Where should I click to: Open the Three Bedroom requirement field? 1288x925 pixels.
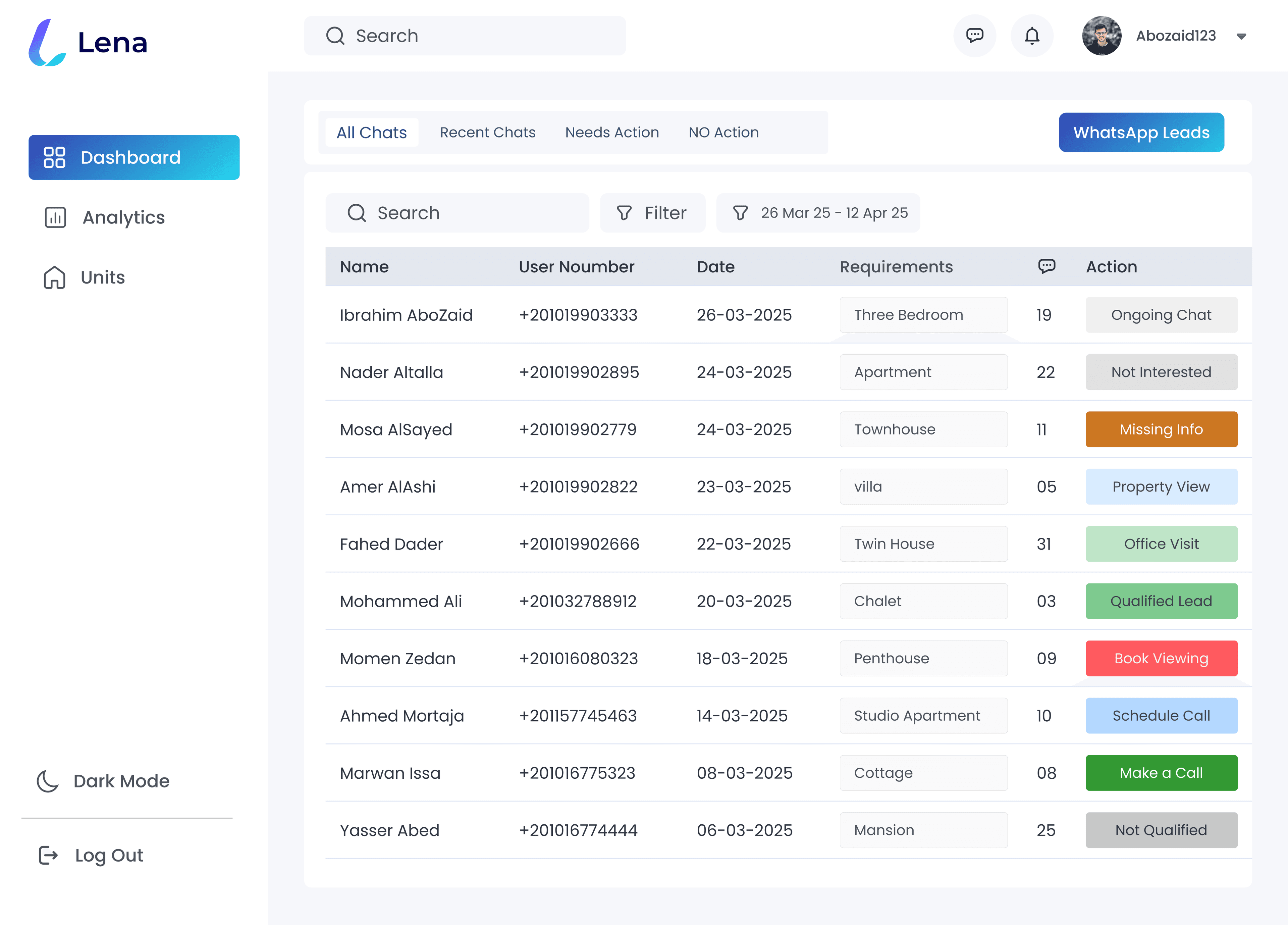click(923, 315)
